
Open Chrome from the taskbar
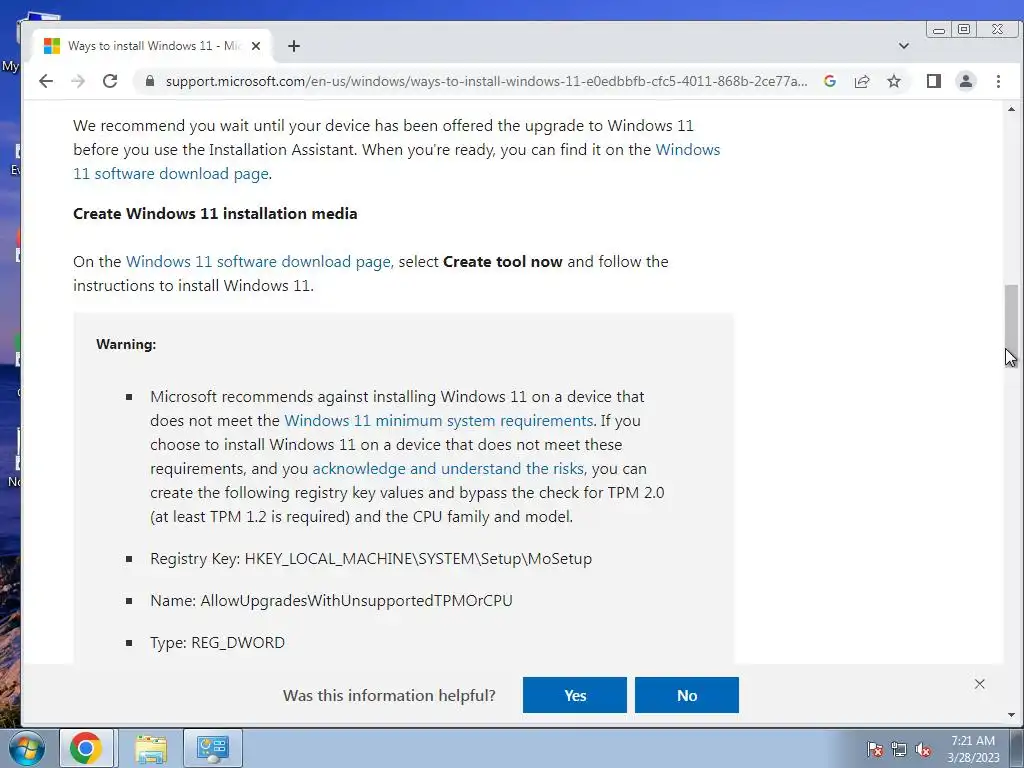coord(86,748)
